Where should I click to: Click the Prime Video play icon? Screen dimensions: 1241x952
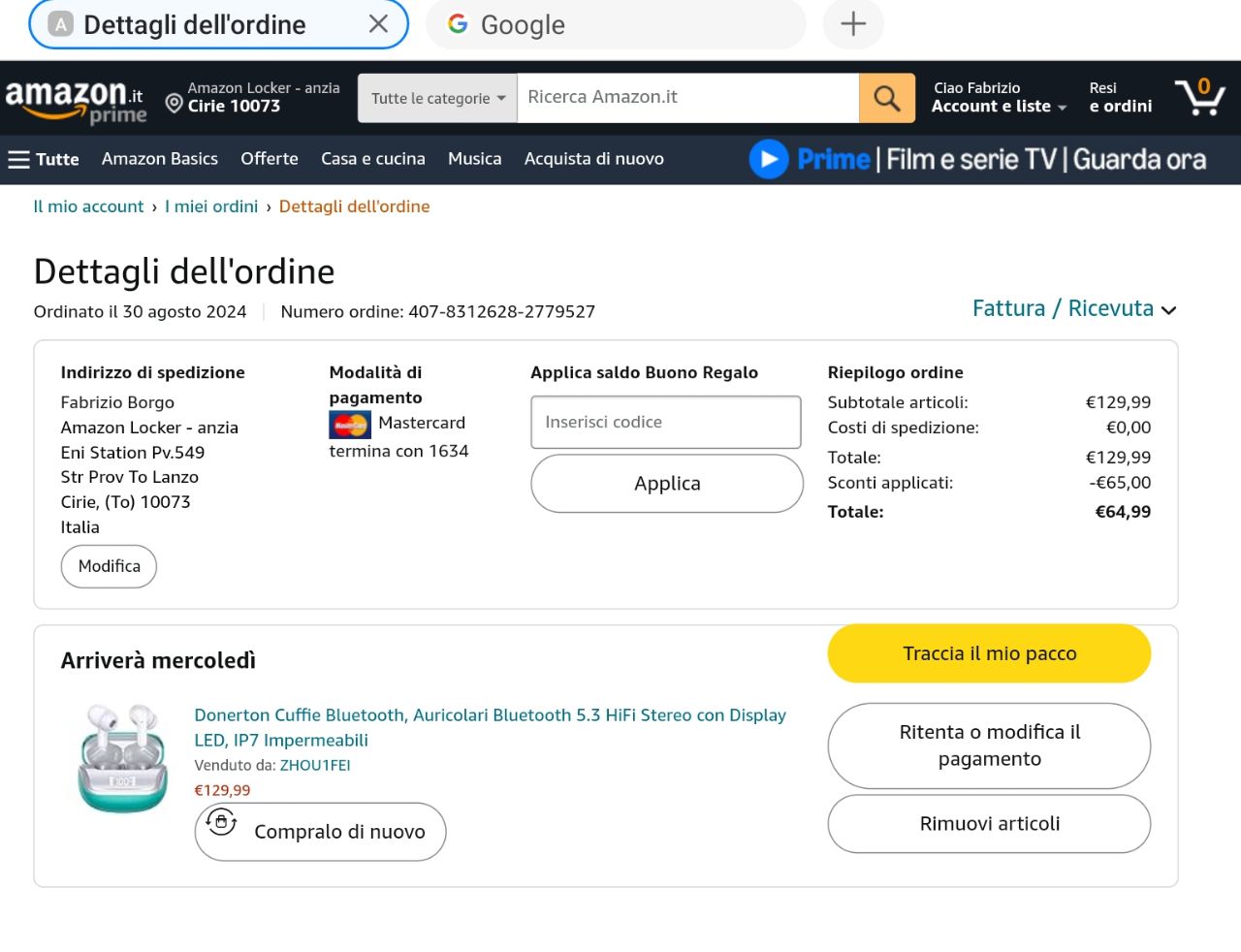pos(769,159)
